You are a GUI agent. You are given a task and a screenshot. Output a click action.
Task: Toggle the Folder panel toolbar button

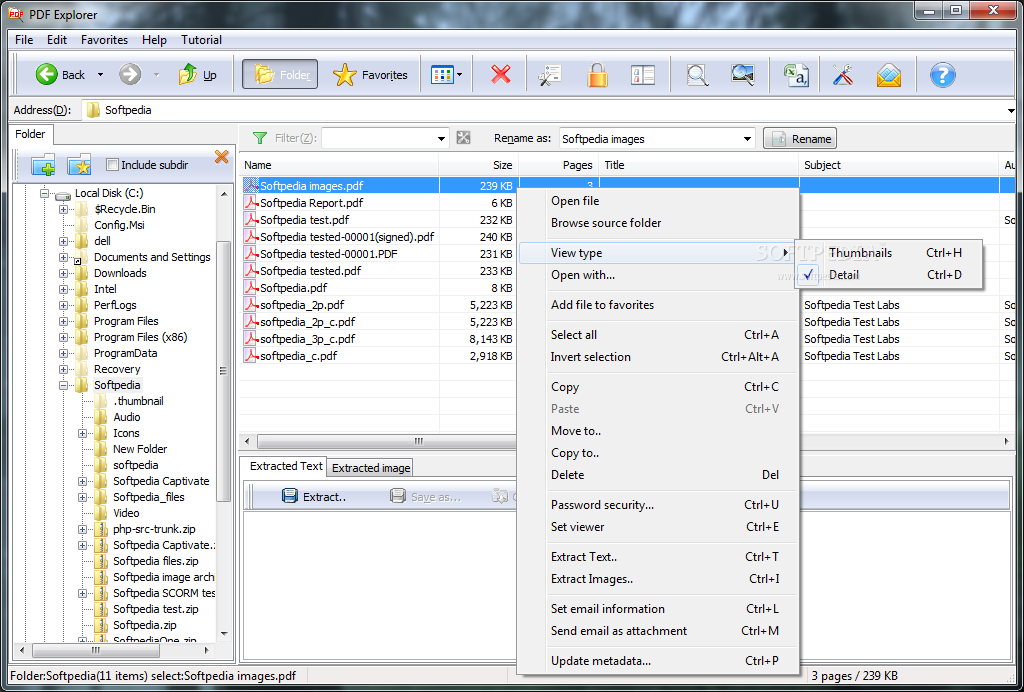click(280, 74)
